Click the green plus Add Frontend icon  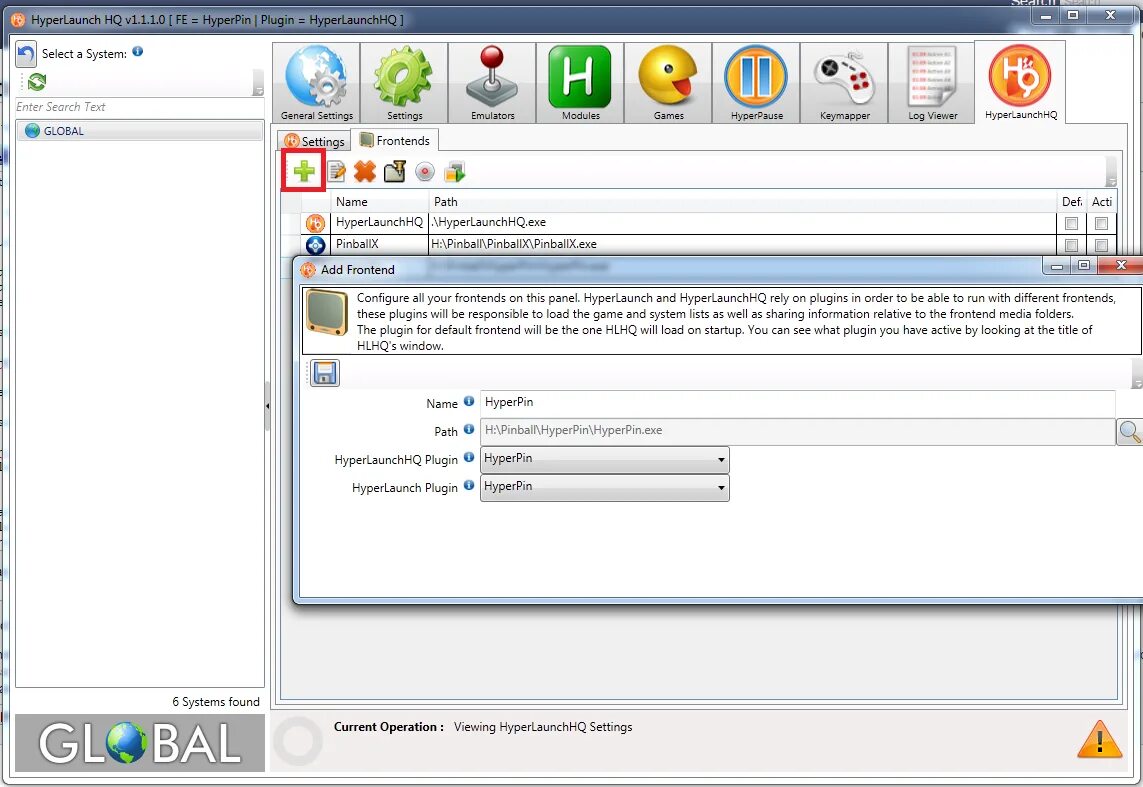304,171
